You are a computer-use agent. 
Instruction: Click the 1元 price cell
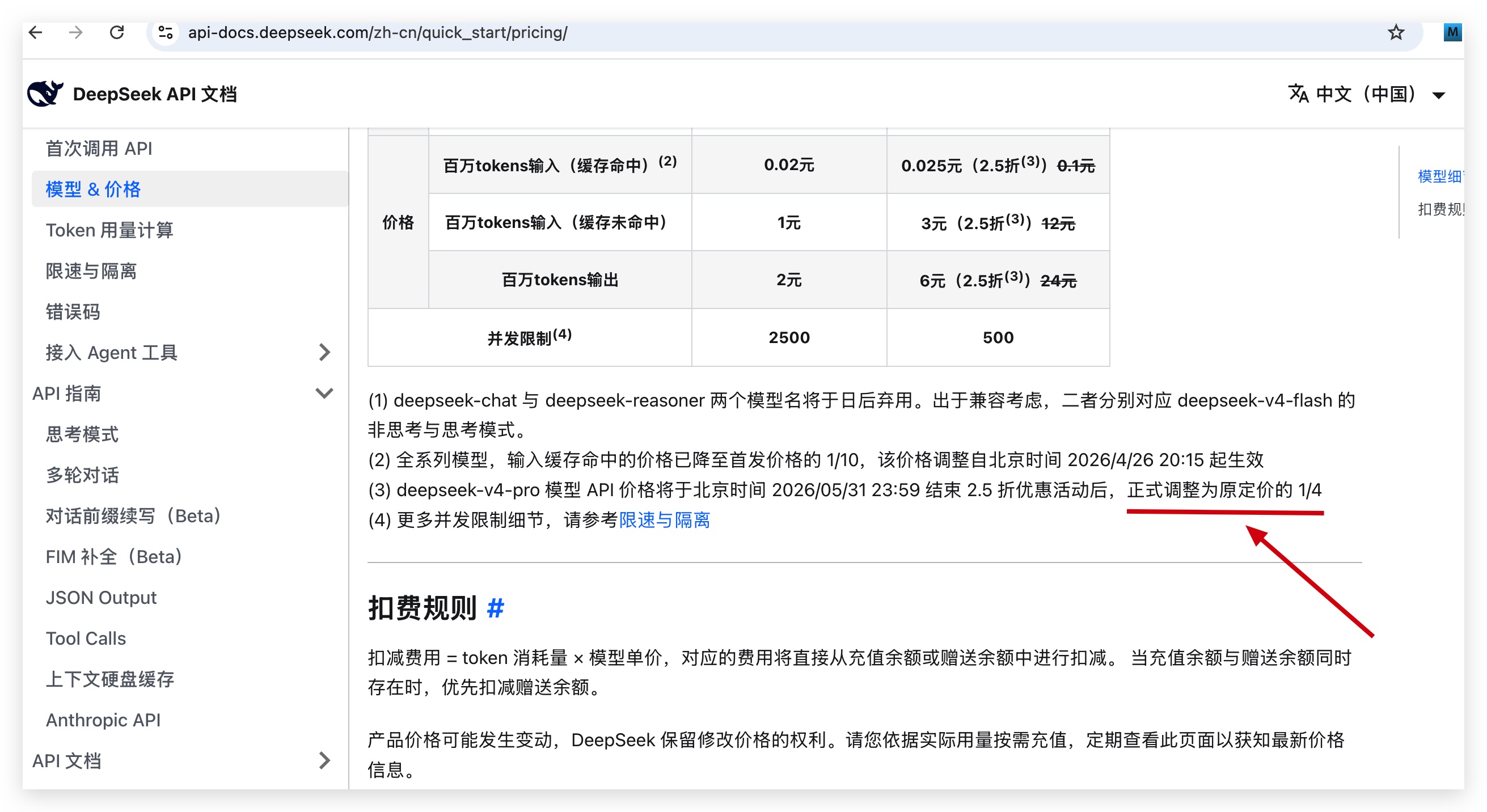click(789, 222)
